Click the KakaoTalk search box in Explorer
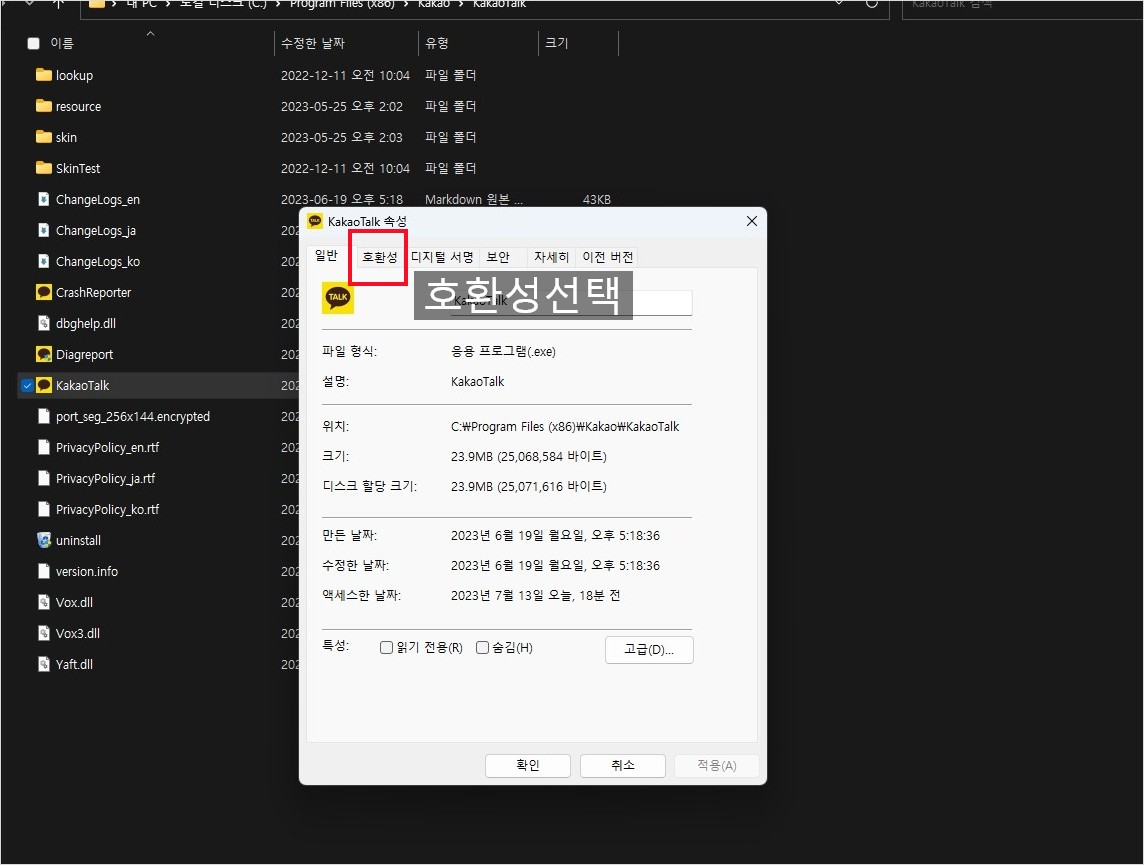Viewport: 1144px width, 865px height. pyautogui.click(x=1021, y=6)
